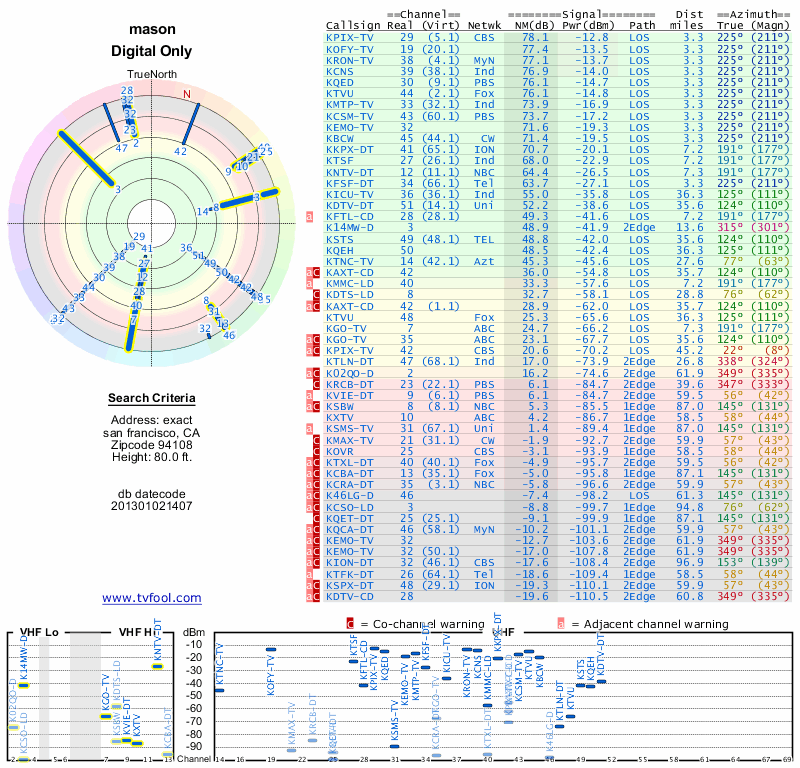Open the KCSM-TV callsign link
This screenshot has height=768, width=800.
coord(349,116)
